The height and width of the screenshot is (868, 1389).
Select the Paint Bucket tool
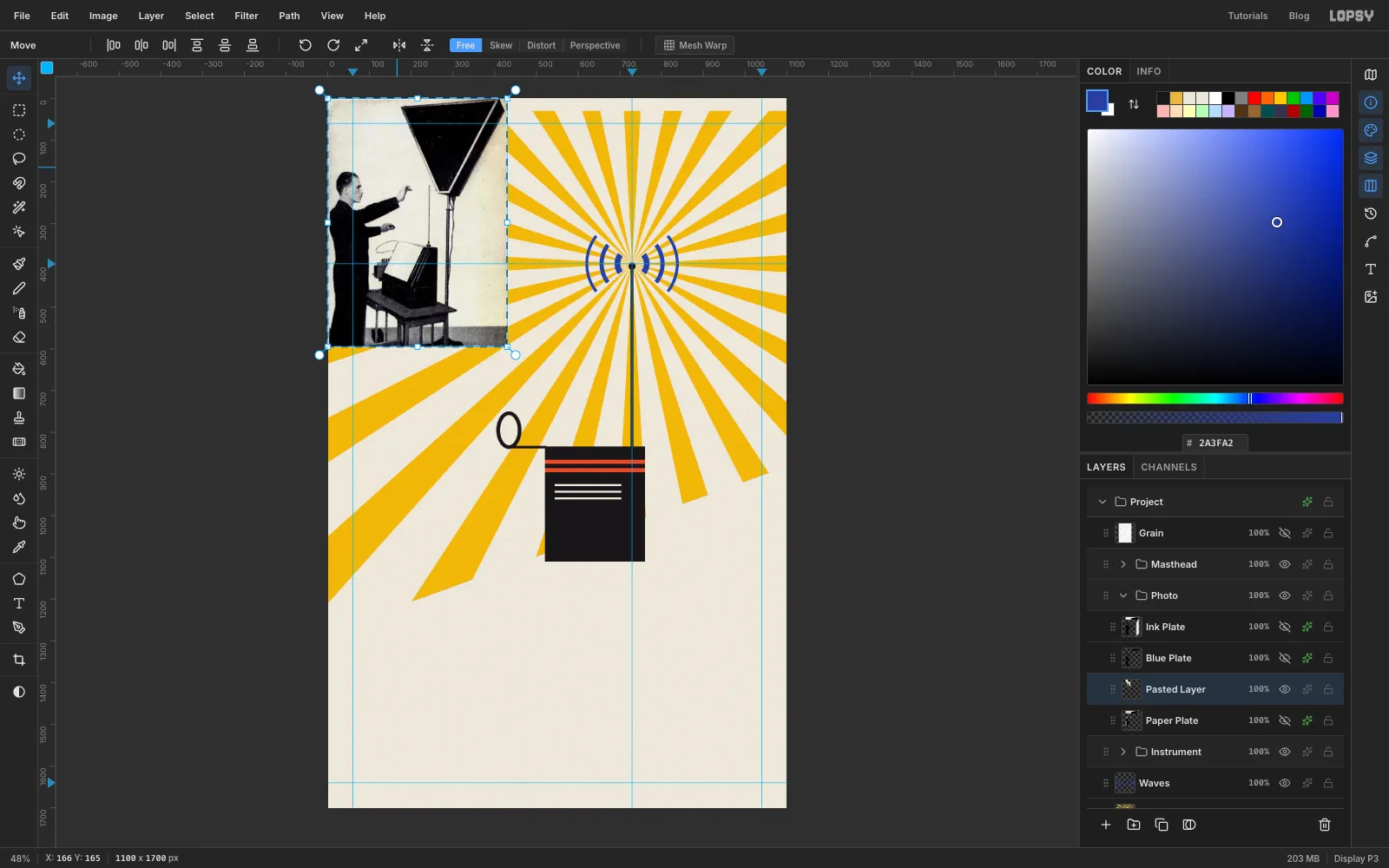pos(19,369)
